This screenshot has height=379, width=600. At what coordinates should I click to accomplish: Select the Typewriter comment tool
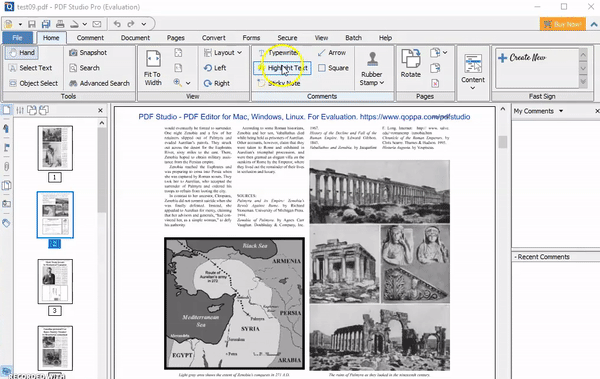(278, 52)
